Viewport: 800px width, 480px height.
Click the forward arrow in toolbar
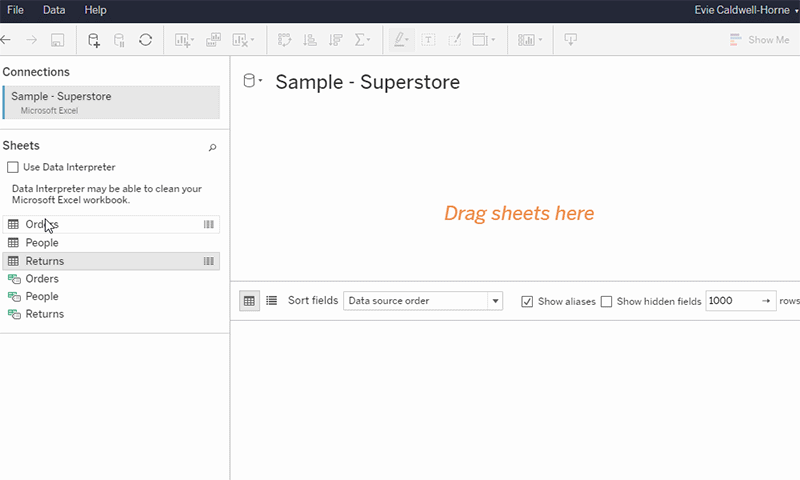[32, 40]
